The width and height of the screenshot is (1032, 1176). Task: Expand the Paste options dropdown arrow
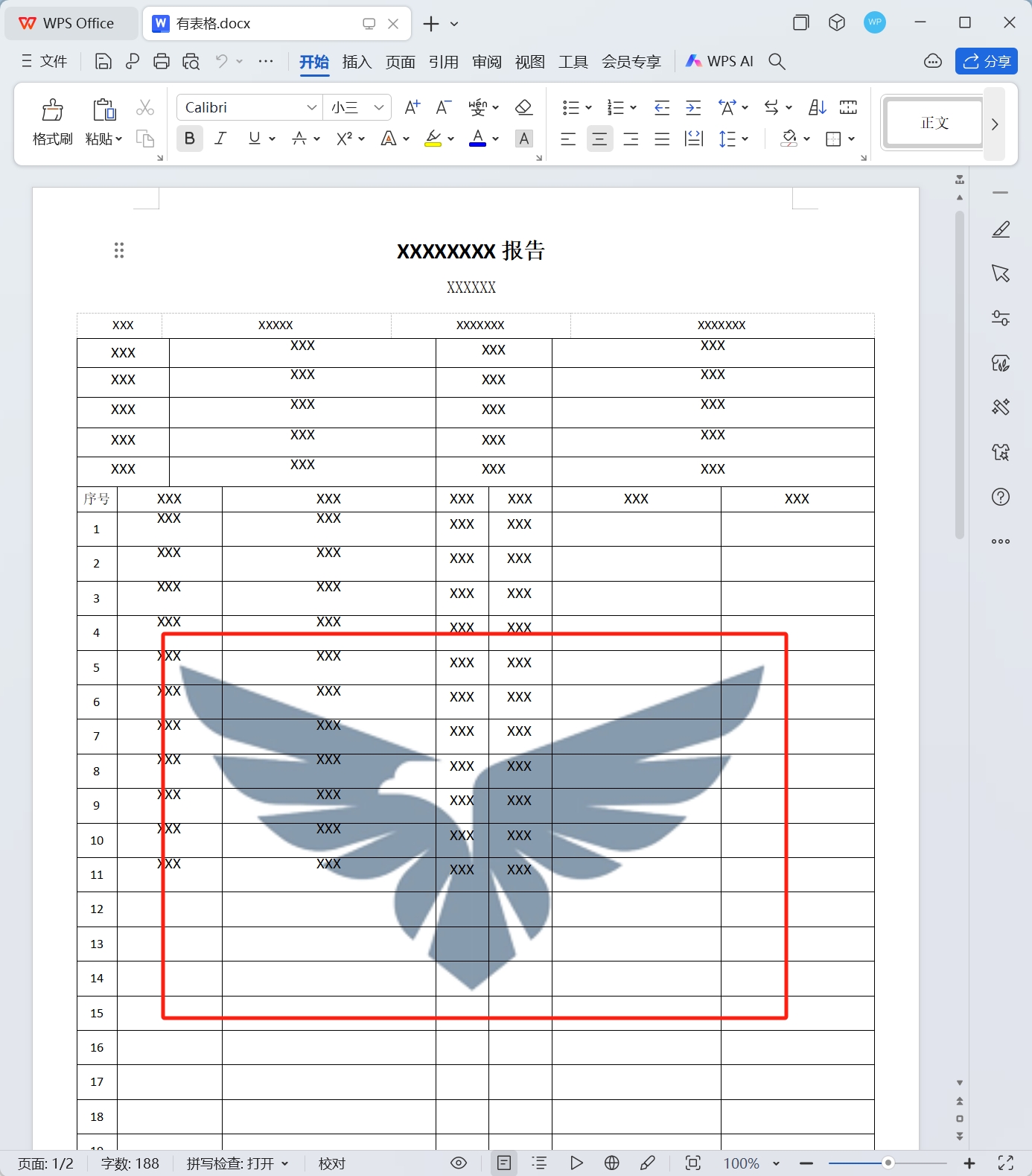click(118, 139)
